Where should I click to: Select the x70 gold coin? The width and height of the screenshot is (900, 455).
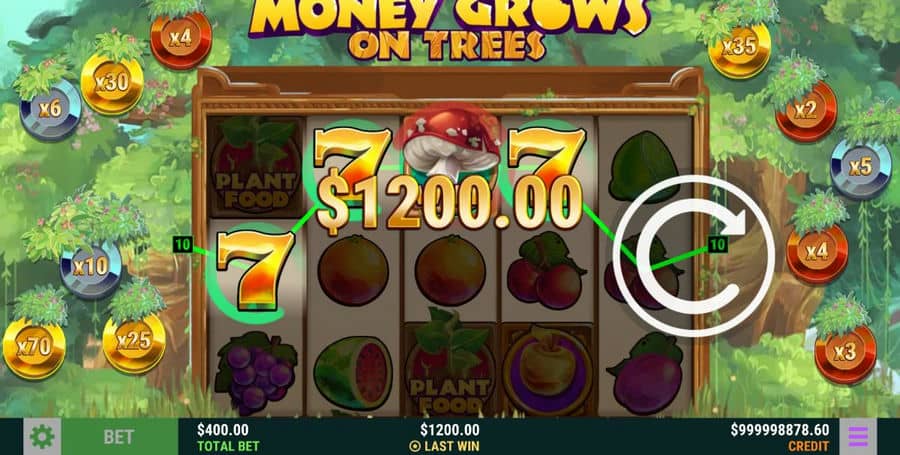(x=34, y=348)
